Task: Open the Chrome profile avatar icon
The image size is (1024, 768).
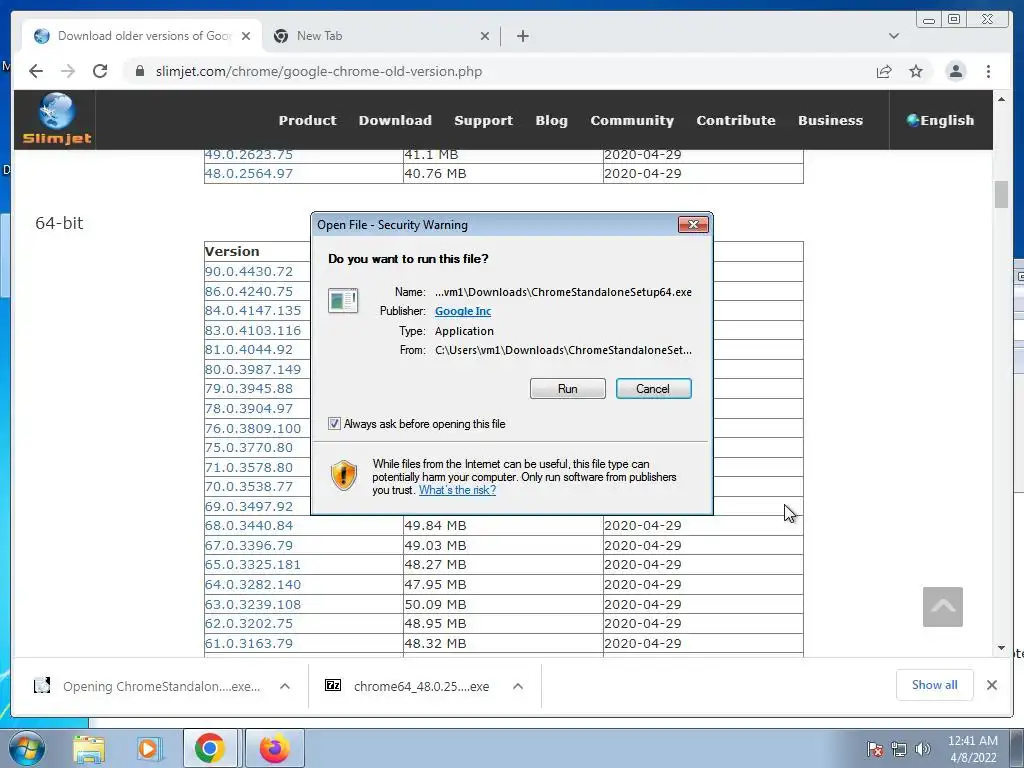Action: click(955, 71)
